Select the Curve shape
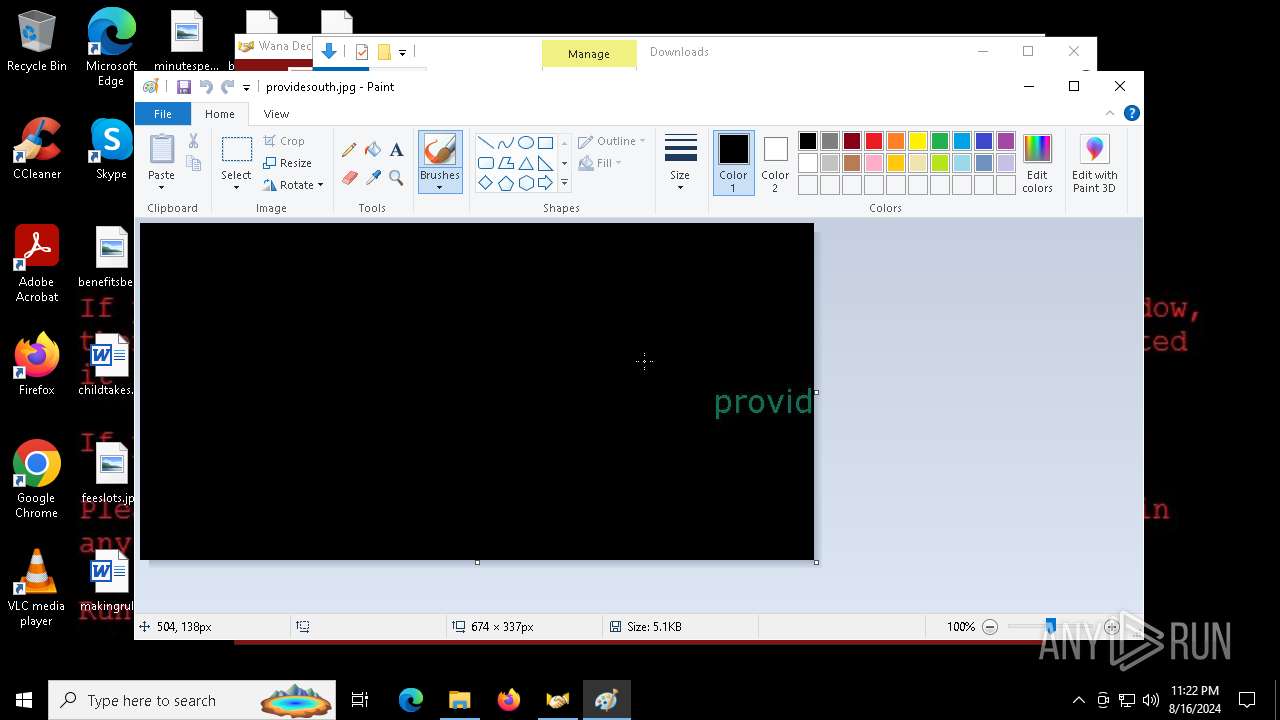The height and width of the screenshot is (720, 1280). pos(505,143)
